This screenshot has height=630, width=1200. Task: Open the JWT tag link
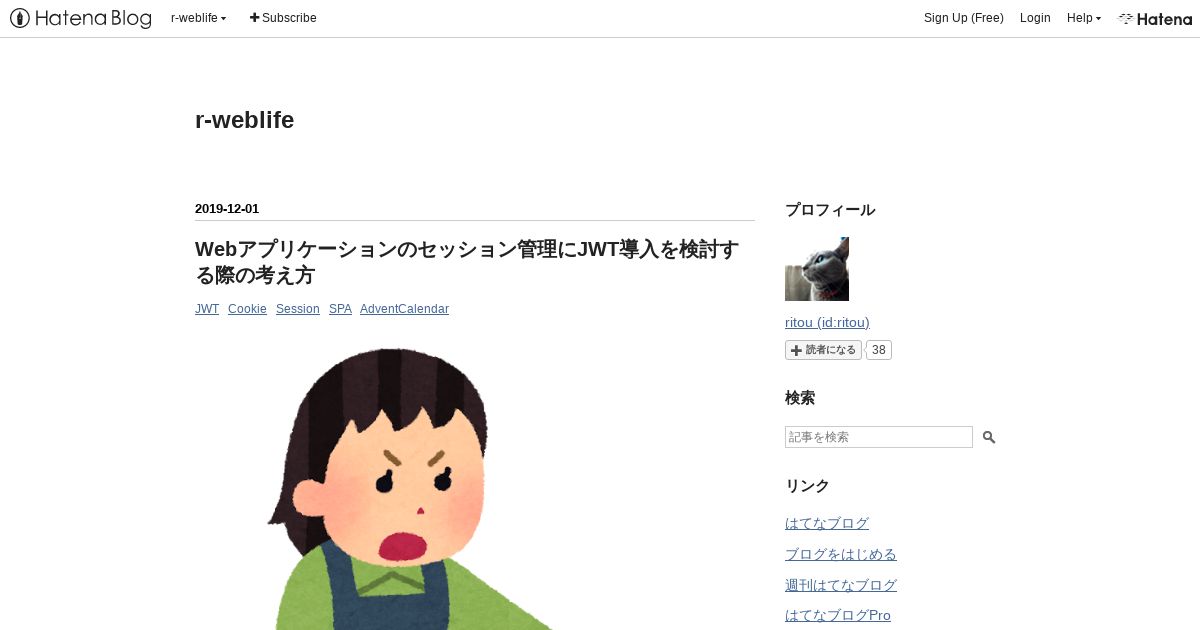pos(207,309)
